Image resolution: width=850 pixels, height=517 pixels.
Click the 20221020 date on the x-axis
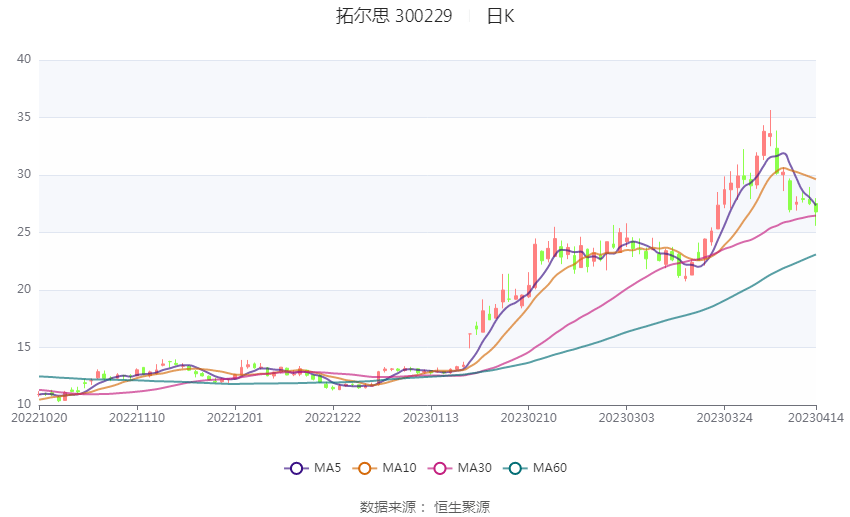[38, 418]
